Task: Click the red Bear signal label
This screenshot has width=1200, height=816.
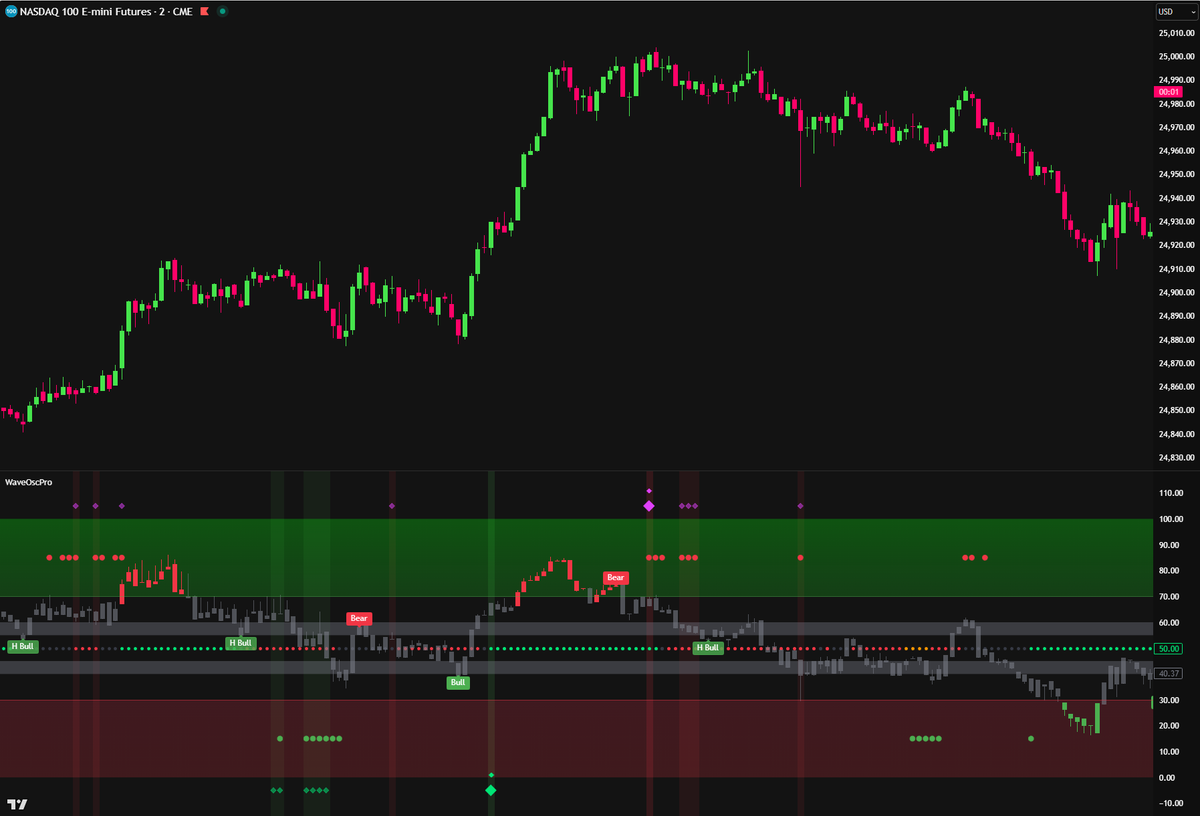Action: tap(615, 577)
